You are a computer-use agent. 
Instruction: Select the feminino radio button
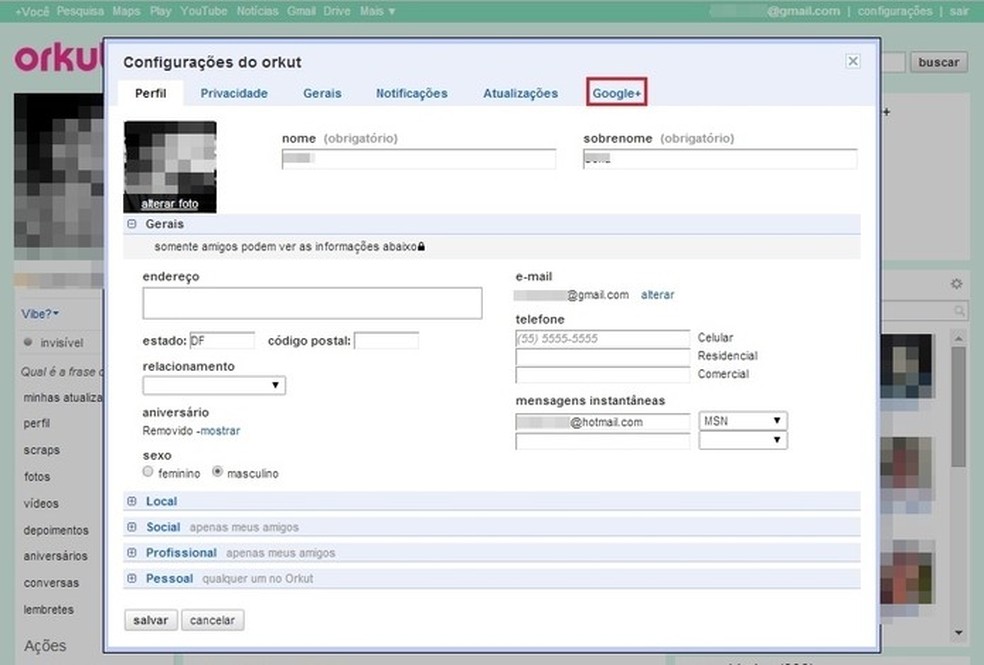[x=149, y=472]
